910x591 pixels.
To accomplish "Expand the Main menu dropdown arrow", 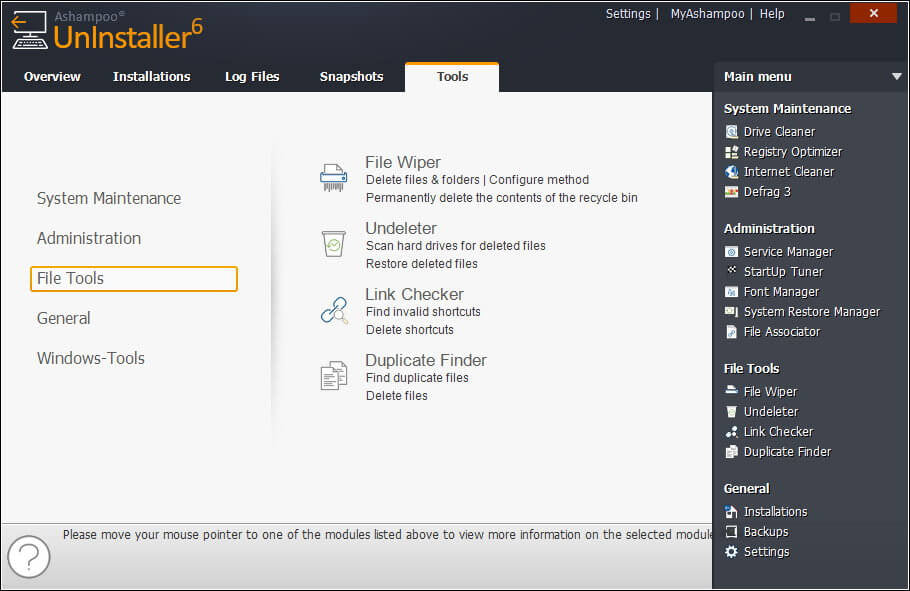I will click(x=896, y=77).
